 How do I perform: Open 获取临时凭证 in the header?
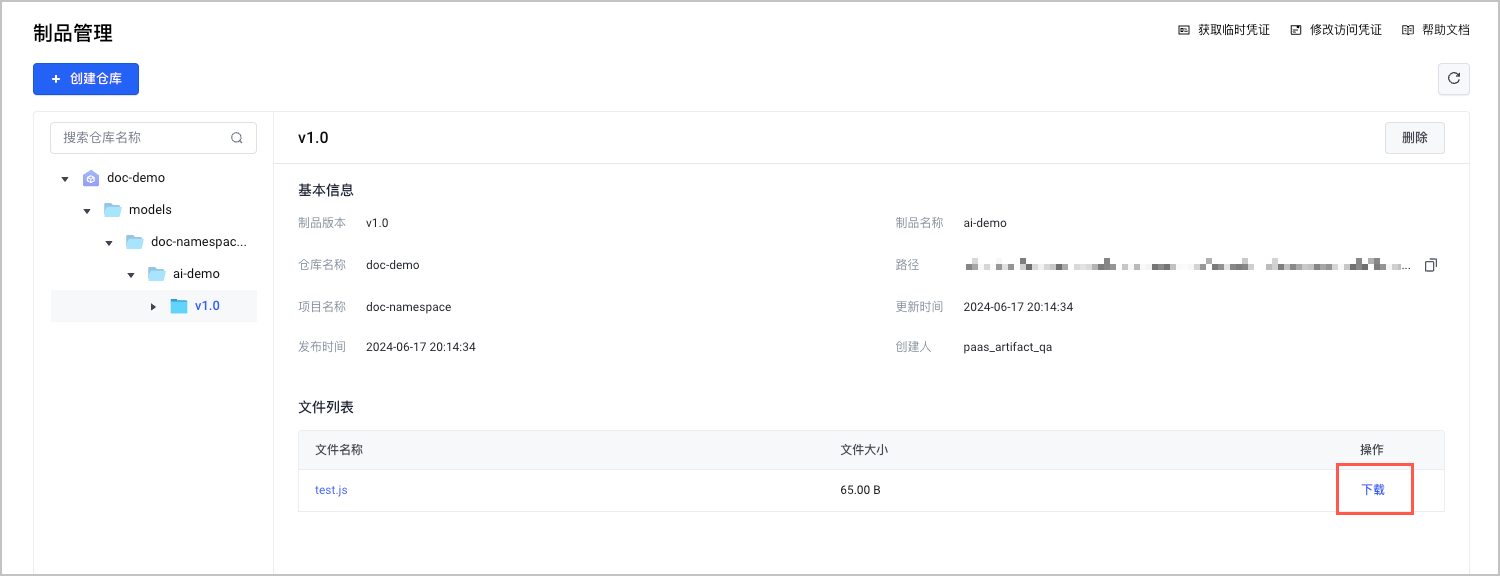pos(1224,30)
